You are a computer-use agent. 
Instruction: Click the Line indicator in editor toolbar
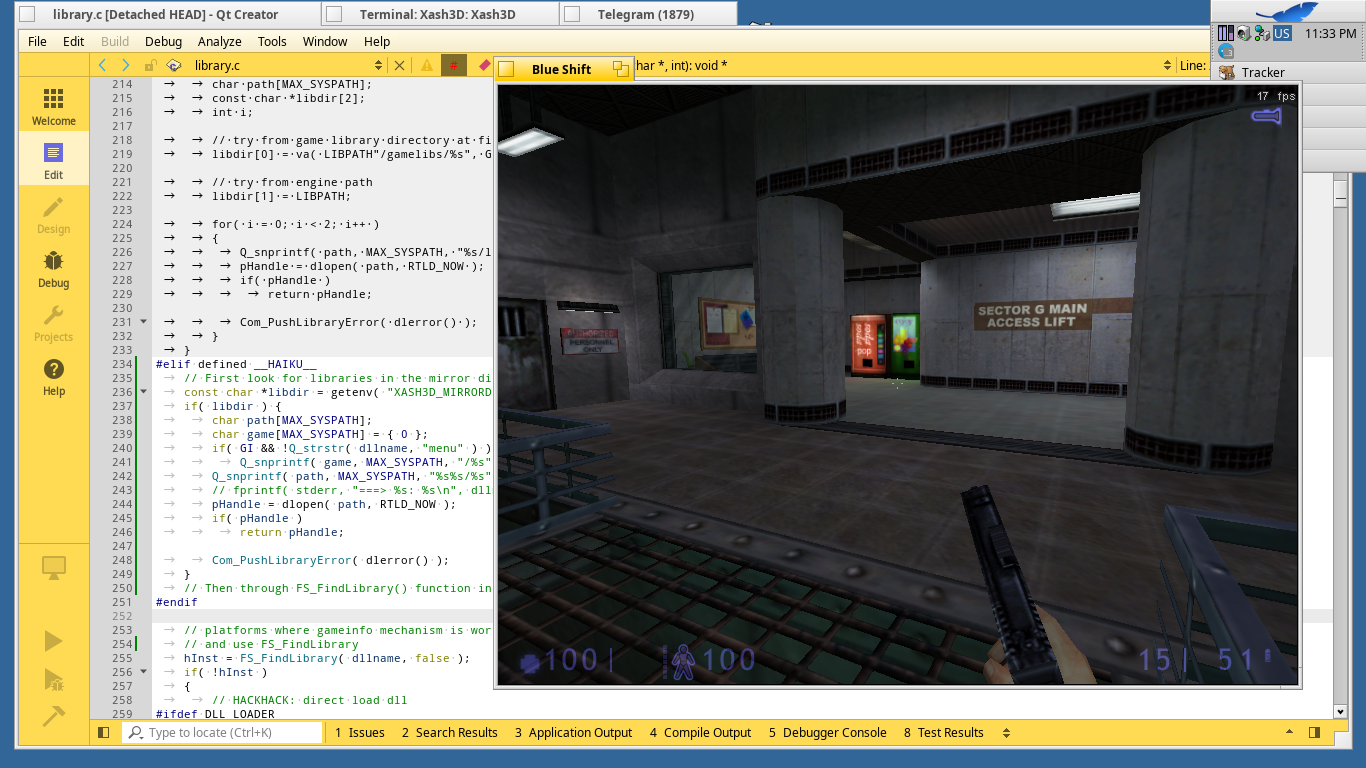point(1193,65)
